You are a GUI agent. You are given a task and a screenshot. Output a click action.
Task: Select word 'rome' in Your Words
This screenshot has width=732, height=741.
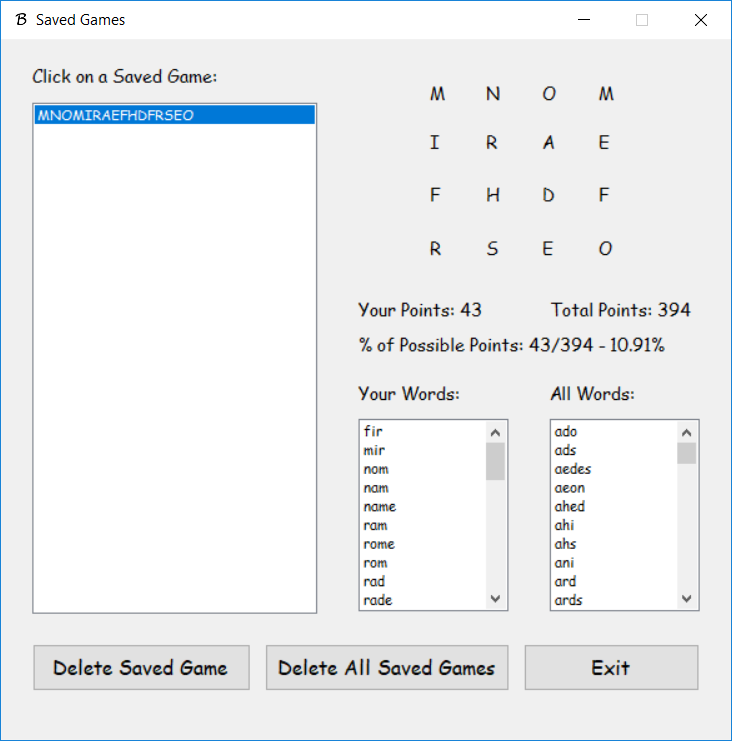click(x=380, y=545)
